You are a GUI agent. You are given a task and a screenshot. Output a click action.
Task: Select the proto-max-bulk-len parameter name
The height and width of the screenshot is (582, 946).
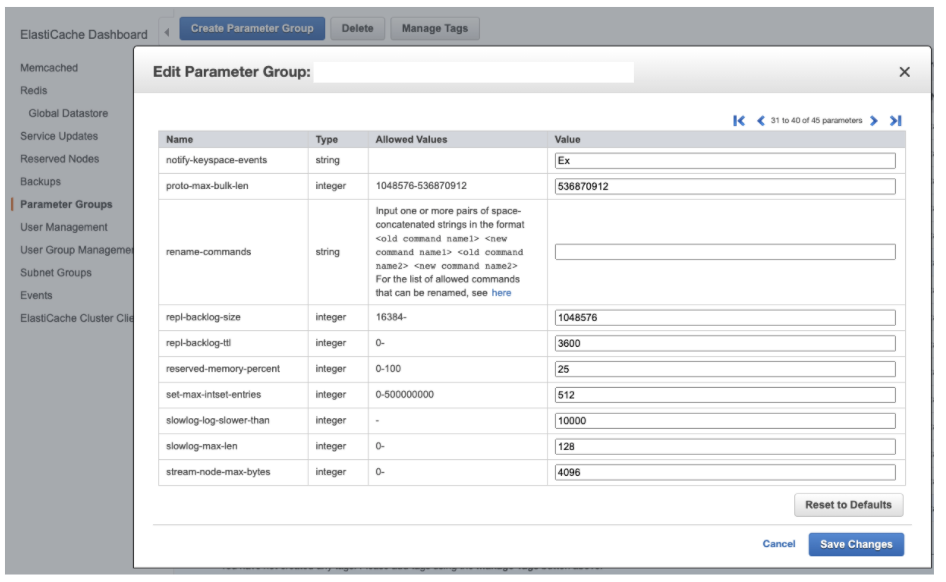(x=207, y=186)
